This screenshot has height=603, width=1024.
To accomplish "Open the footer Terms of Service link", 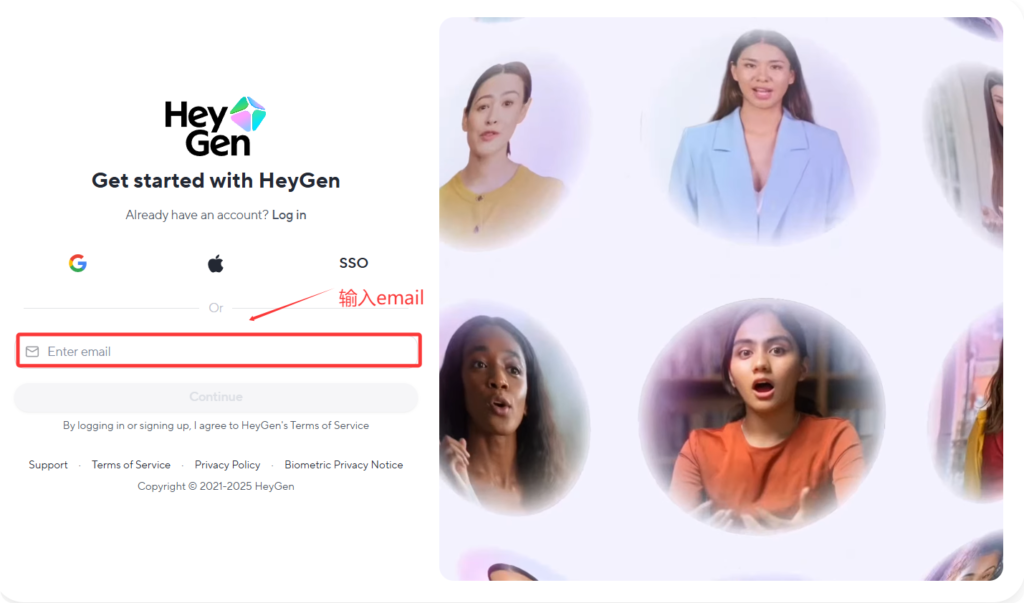I will click(131, 464).
